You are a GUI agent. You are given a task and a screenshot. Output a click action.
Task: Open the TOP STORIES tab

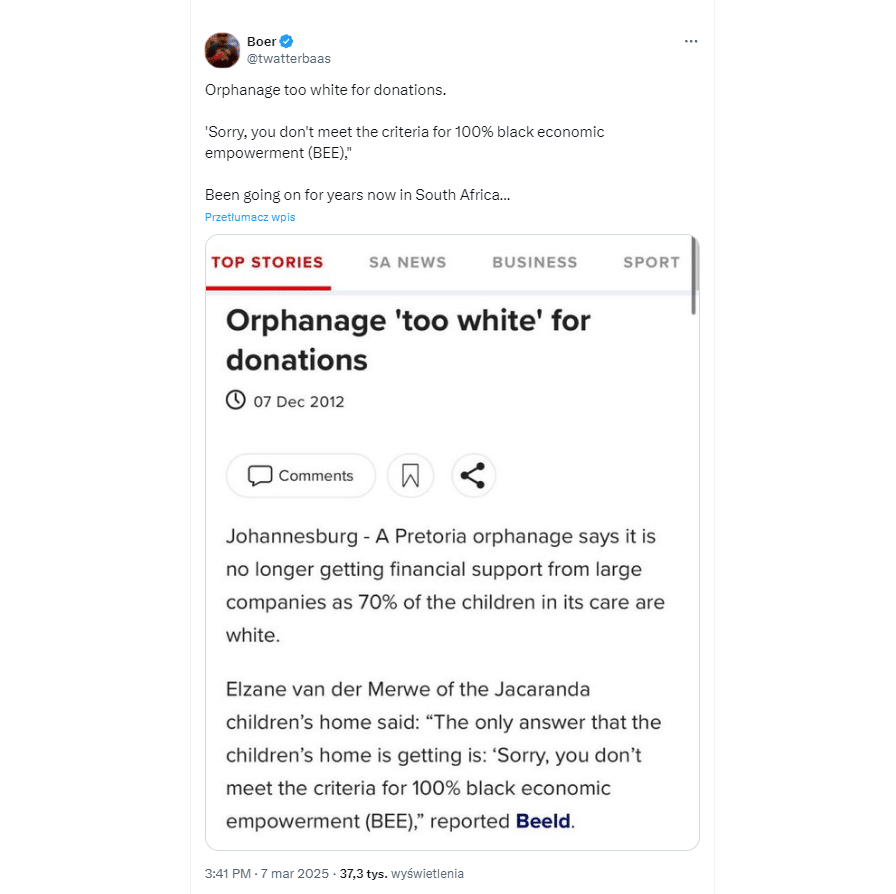pos(267,262)
